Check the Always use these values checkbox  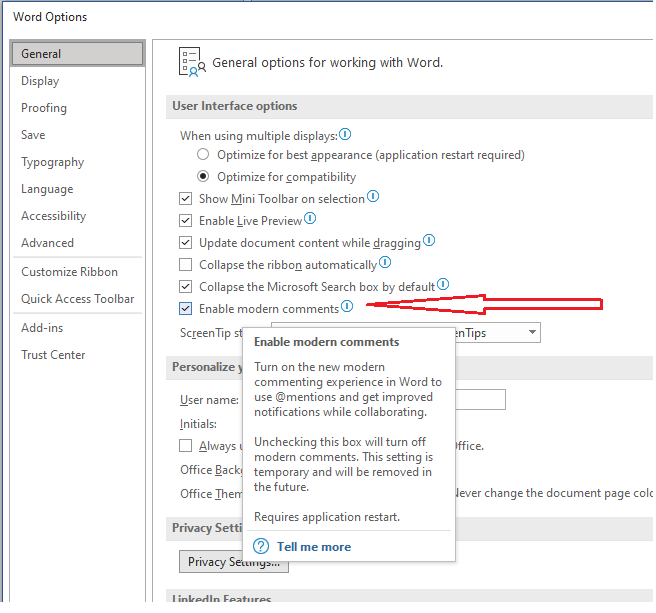185,446
